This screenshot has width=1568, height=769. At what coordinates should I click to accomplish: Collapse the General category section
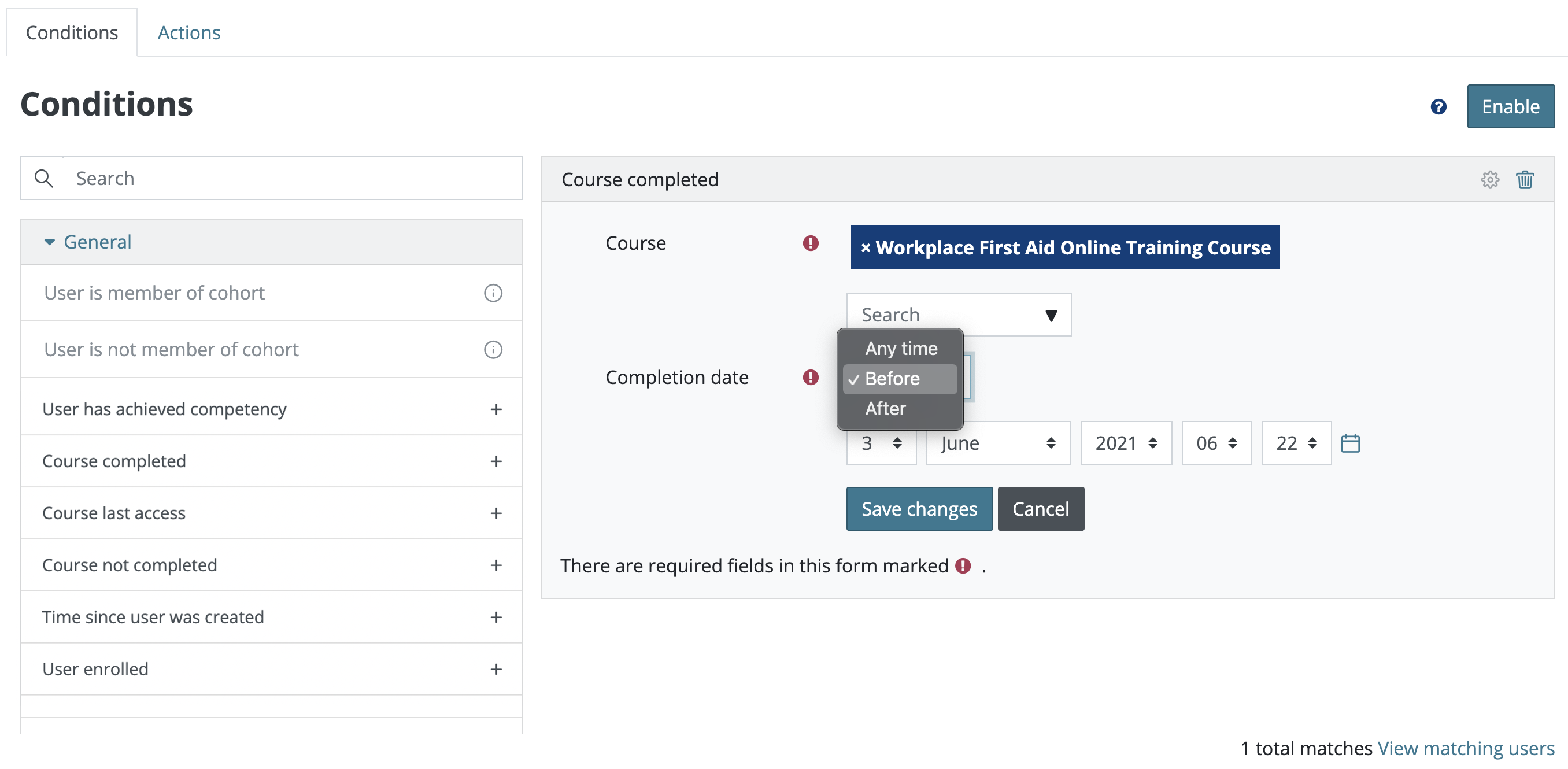pyautogui.click(x=49, y=242)
